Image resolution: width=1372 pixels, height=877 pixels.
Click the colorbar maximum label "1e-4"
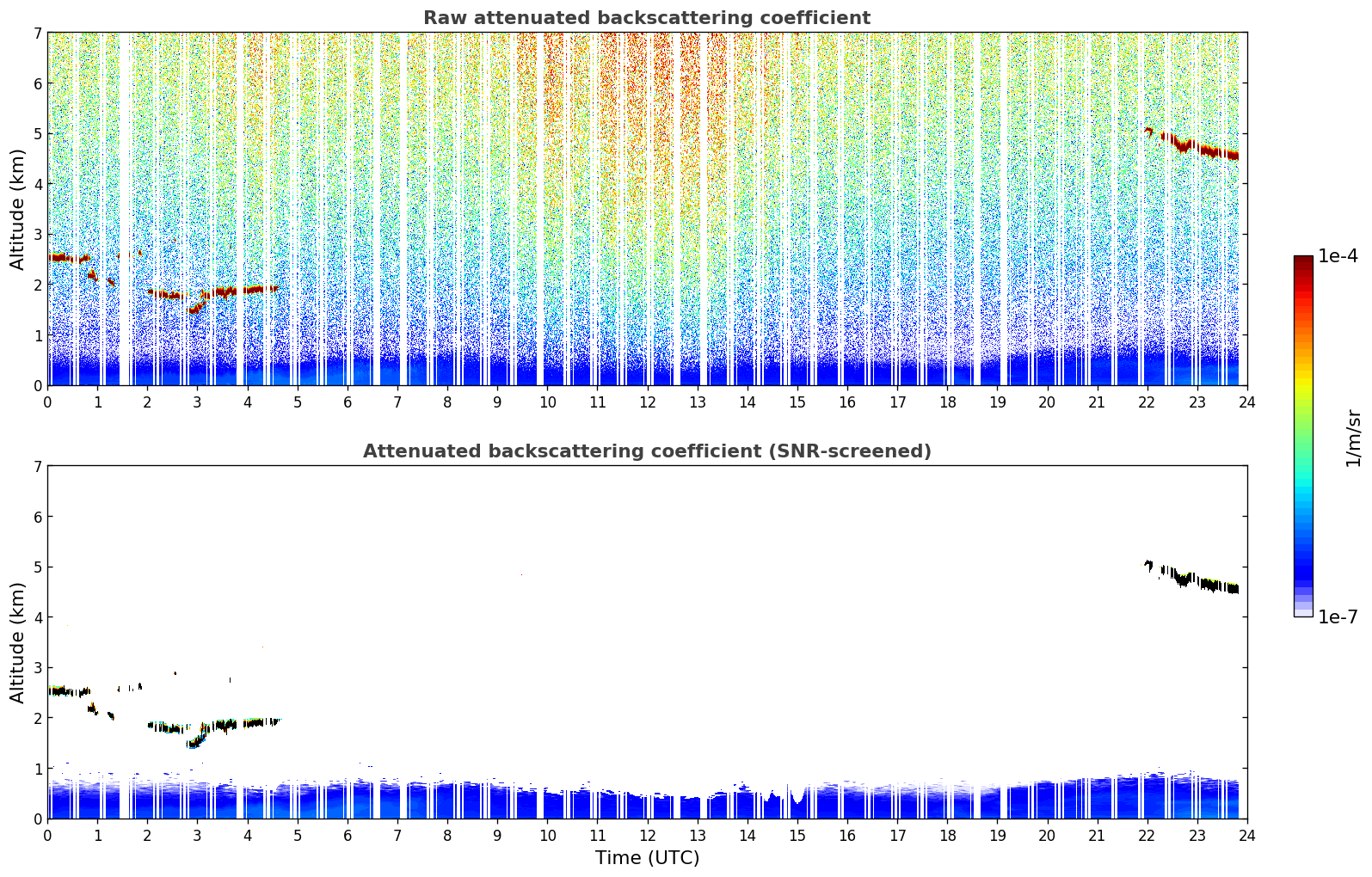(x=1338, y=256)
